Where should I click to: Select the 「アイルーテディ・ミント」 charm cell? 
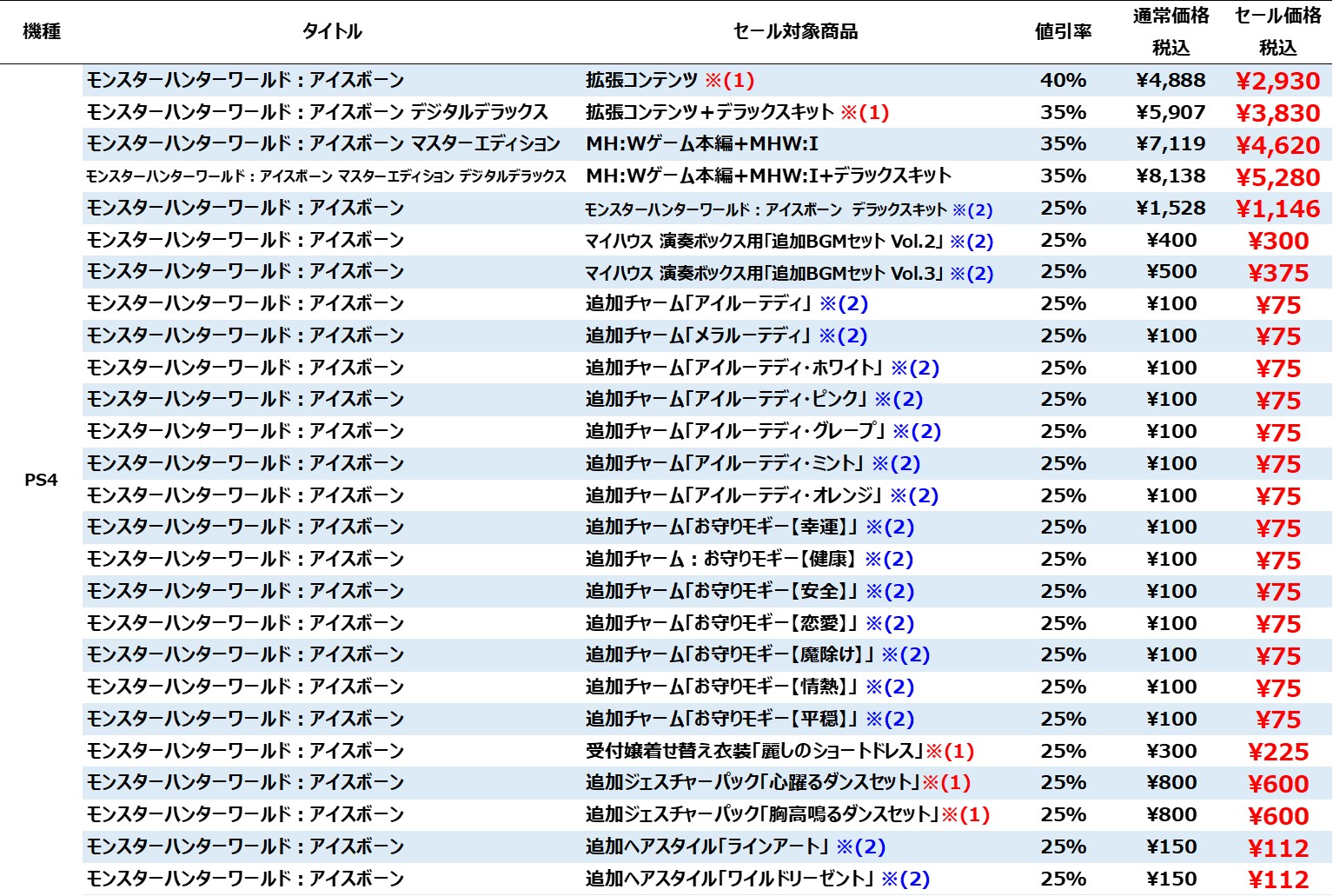tap(753, 463)
